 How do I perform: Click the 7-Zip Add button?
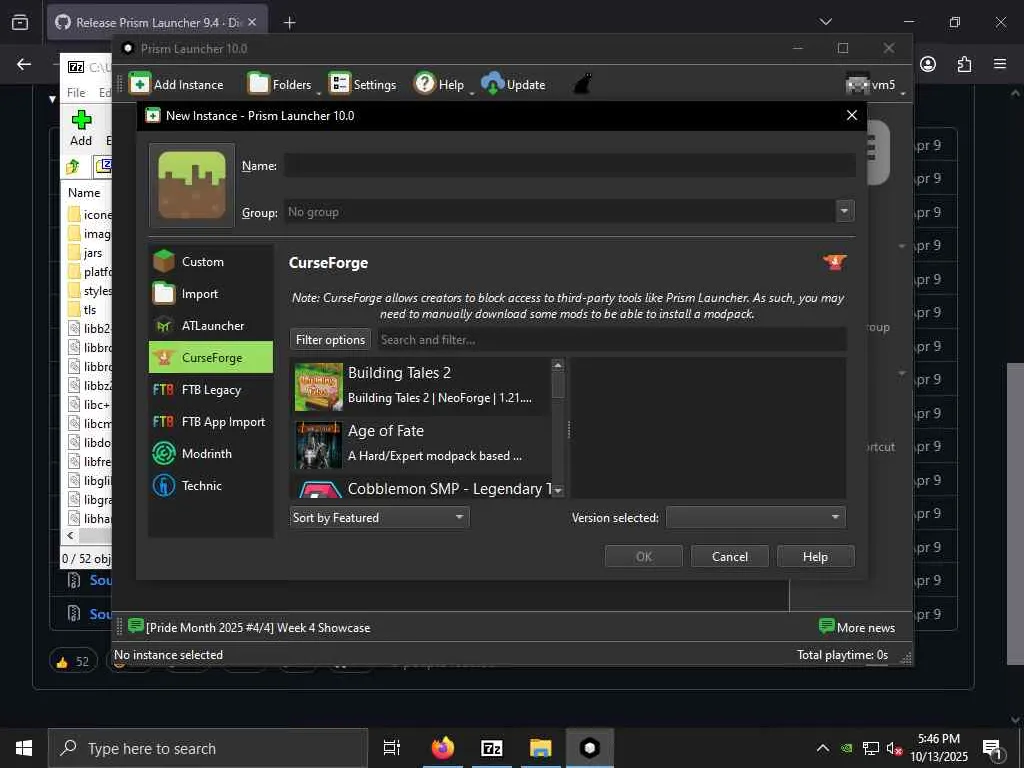[x=81, y=128]
